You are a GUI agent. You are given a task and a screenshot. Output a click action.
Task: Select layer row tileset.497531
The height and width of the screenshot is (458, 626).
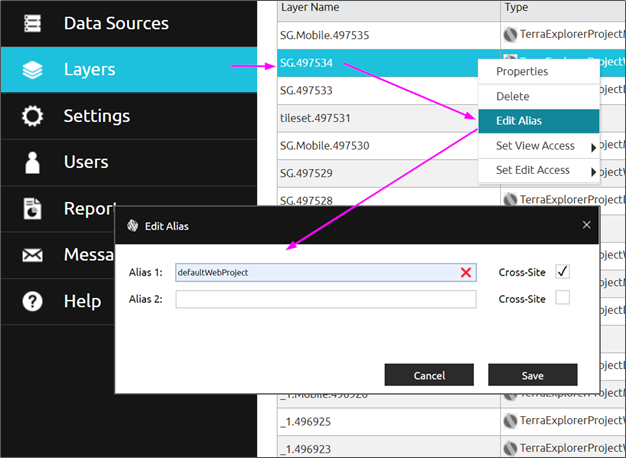377,118
